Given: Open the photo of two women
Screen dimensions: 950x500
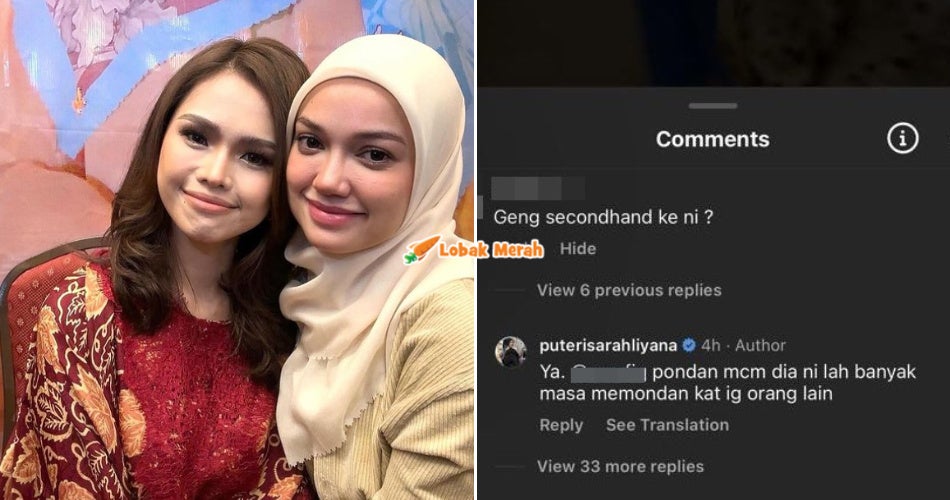Looking at the screenshot, I should click(237, 250).
